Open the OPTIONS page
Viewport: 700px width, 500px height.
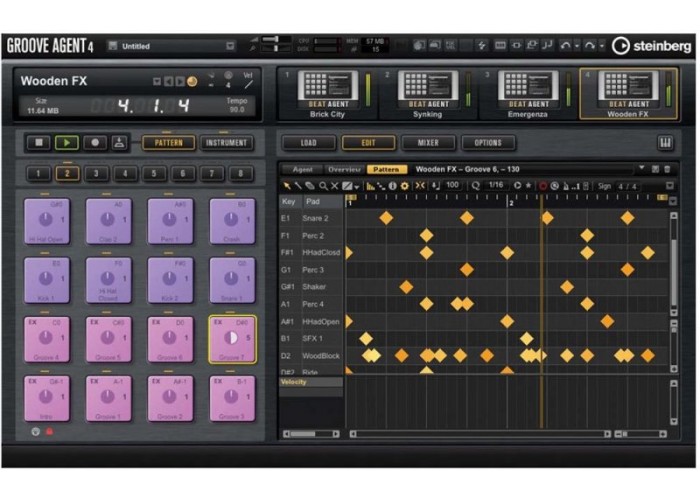point(488,143)
